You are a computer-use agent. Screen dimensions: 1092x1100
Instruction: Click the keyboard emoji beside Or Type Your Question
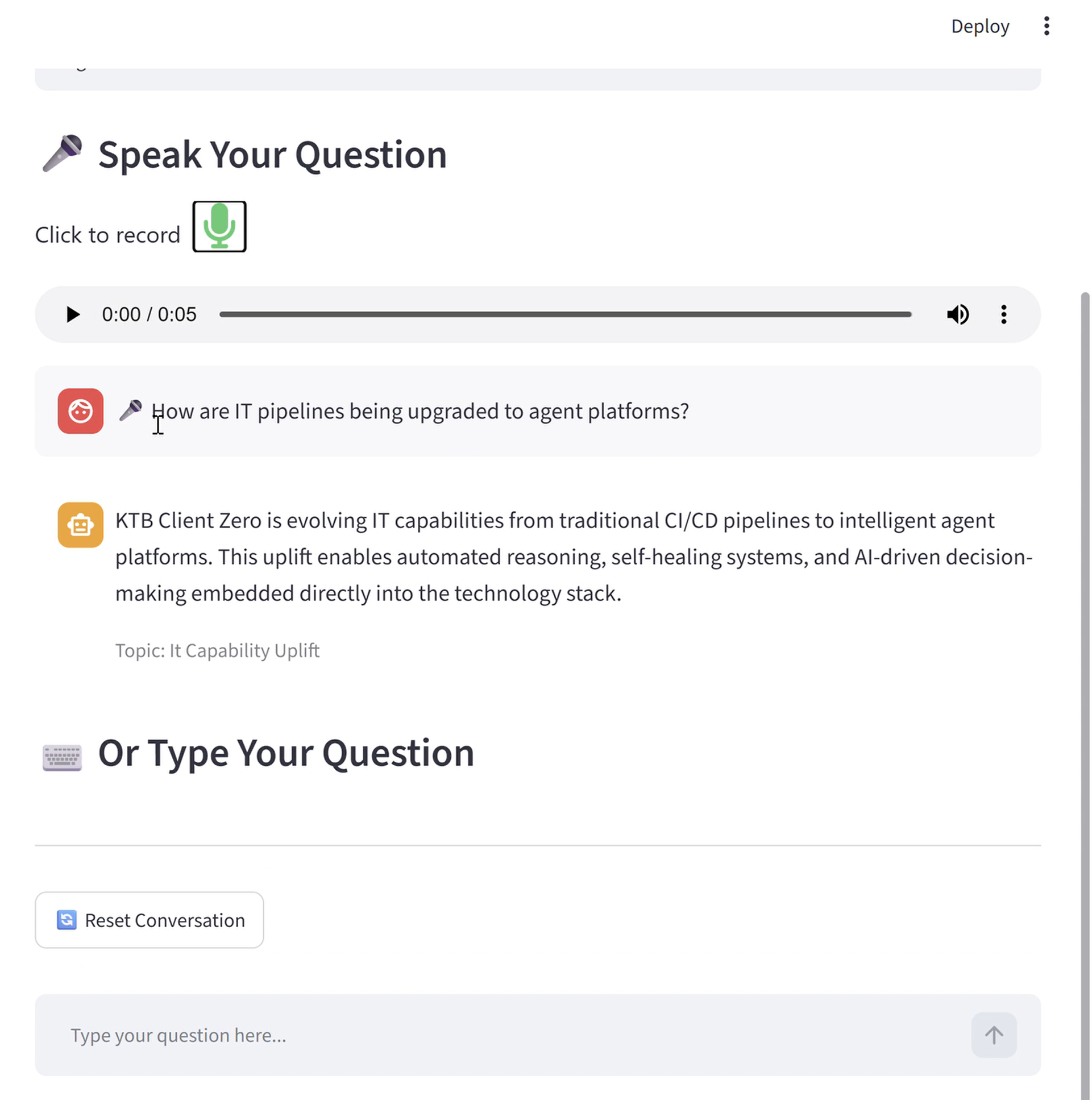62,757
